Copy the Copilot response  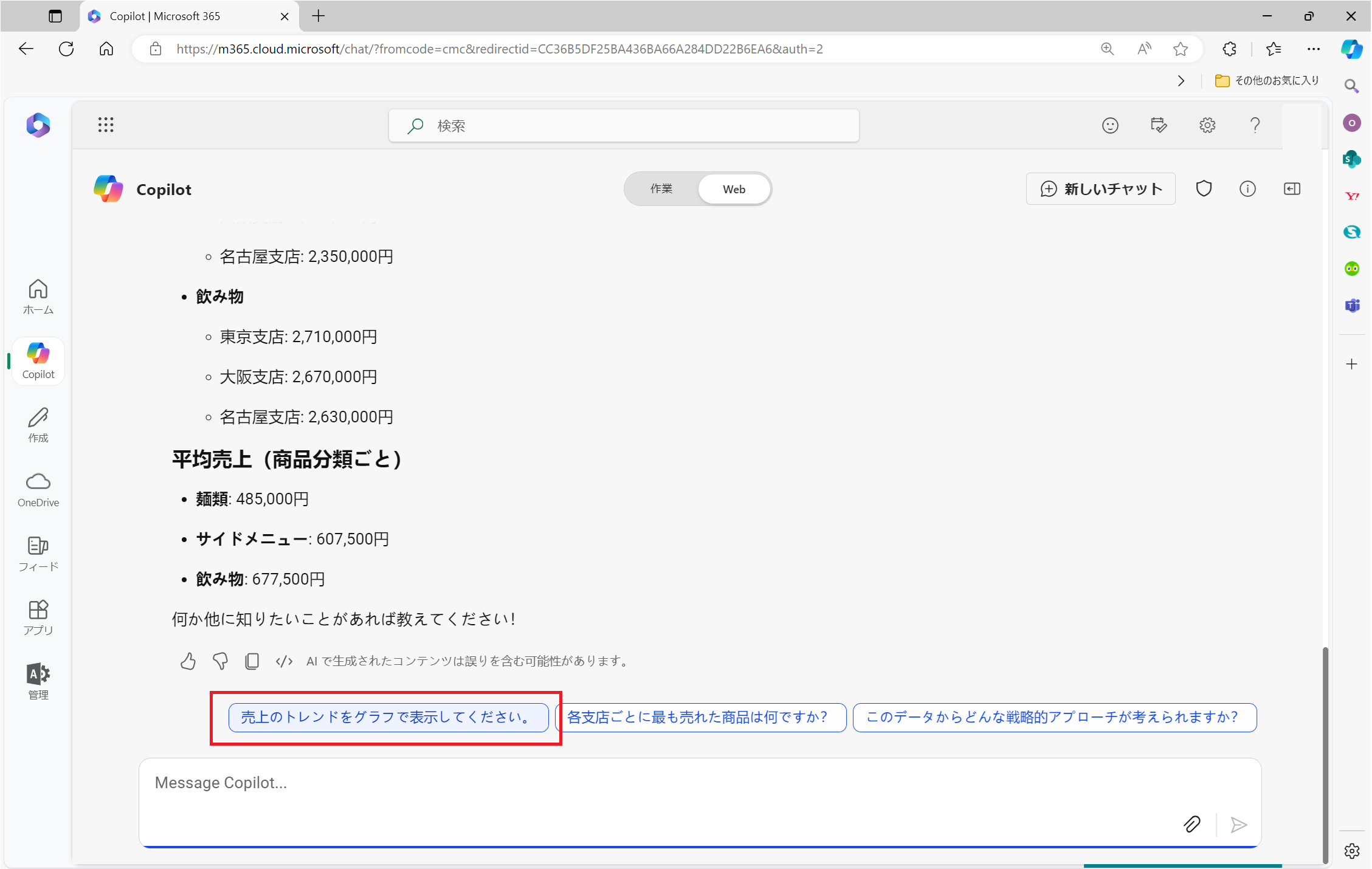tap(252, 661)
